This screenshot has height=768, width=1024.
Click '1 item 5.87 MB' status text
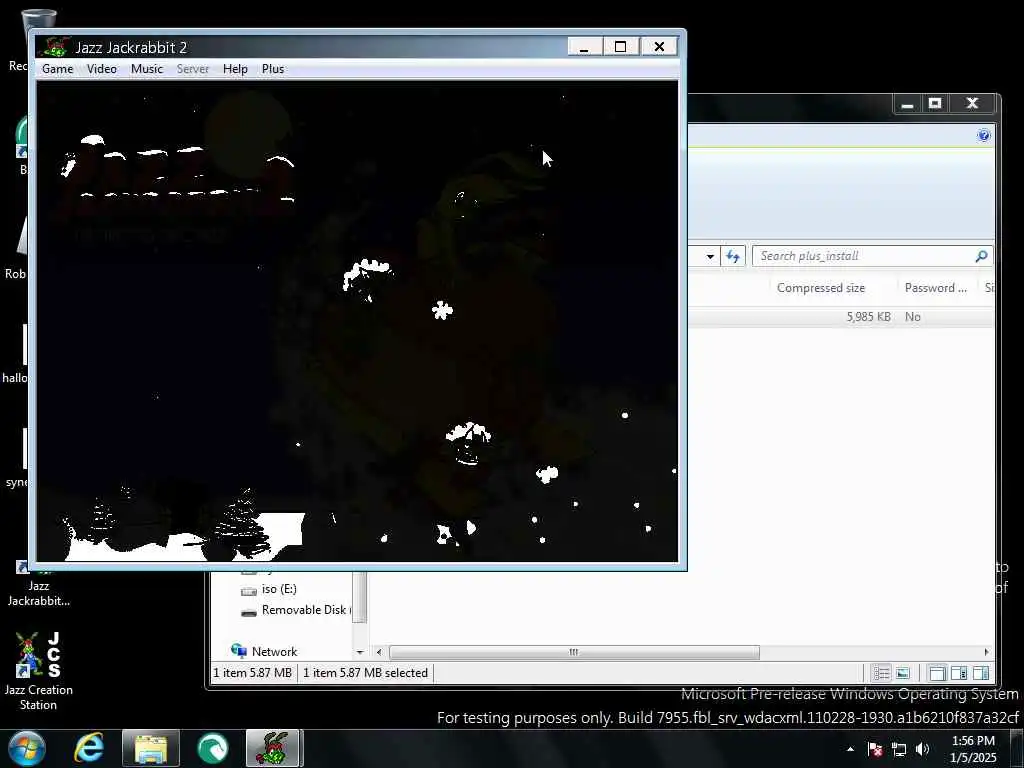[252, 673]
